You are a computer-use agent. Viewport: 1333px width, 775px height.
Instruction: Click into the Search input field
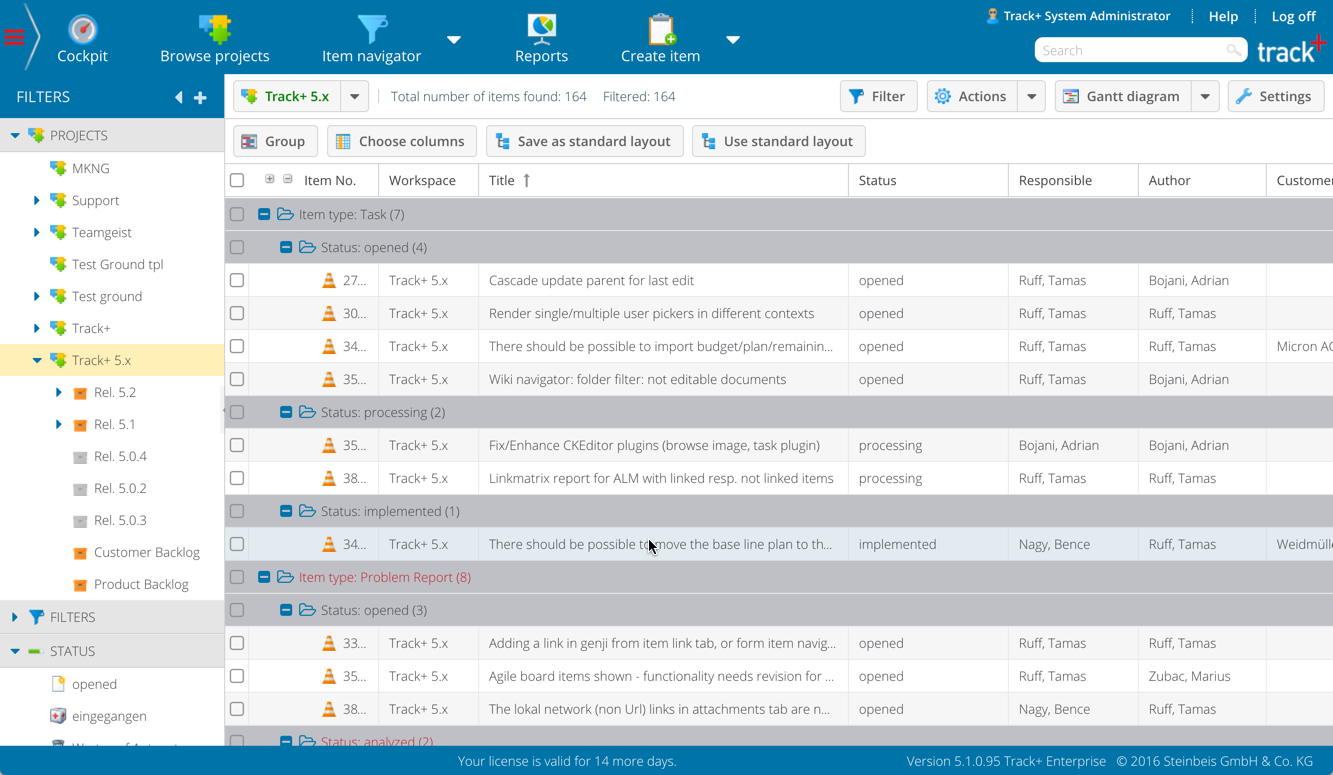1128,50
